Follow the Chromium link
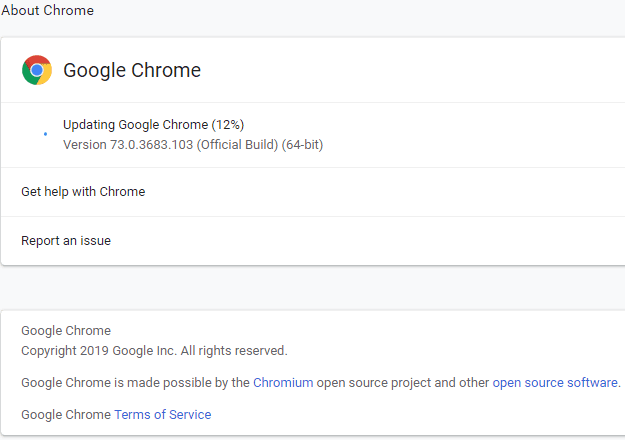The height and width of the screenshot is (440, 625). click(x=283, y=382)
